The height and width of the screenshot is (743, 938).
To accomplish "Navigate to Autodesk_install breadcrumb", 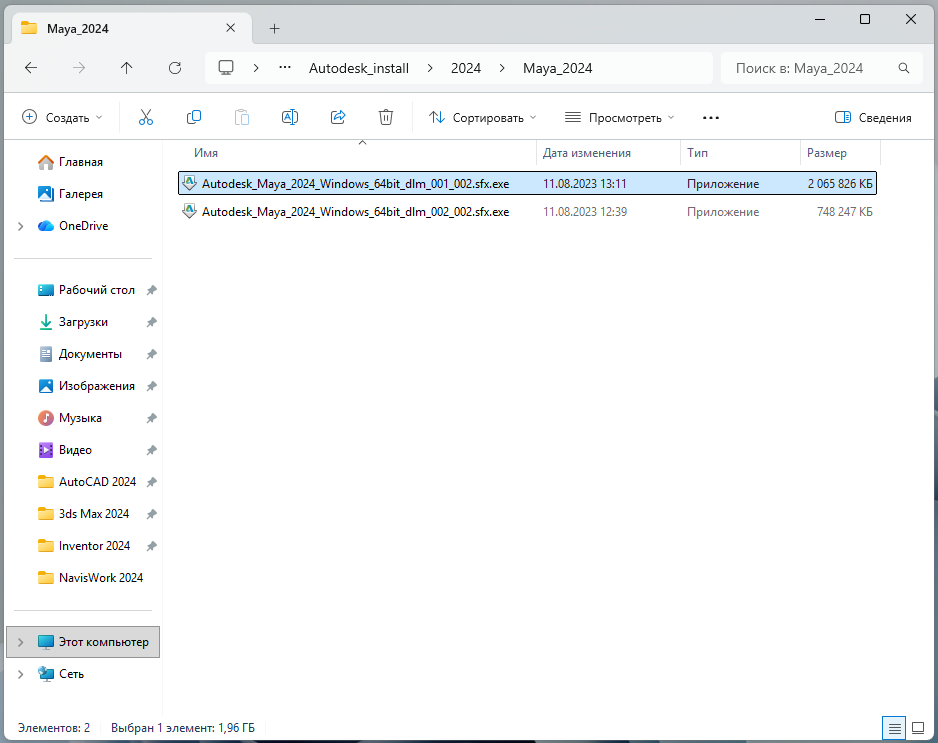I will (x=359, y=68).
